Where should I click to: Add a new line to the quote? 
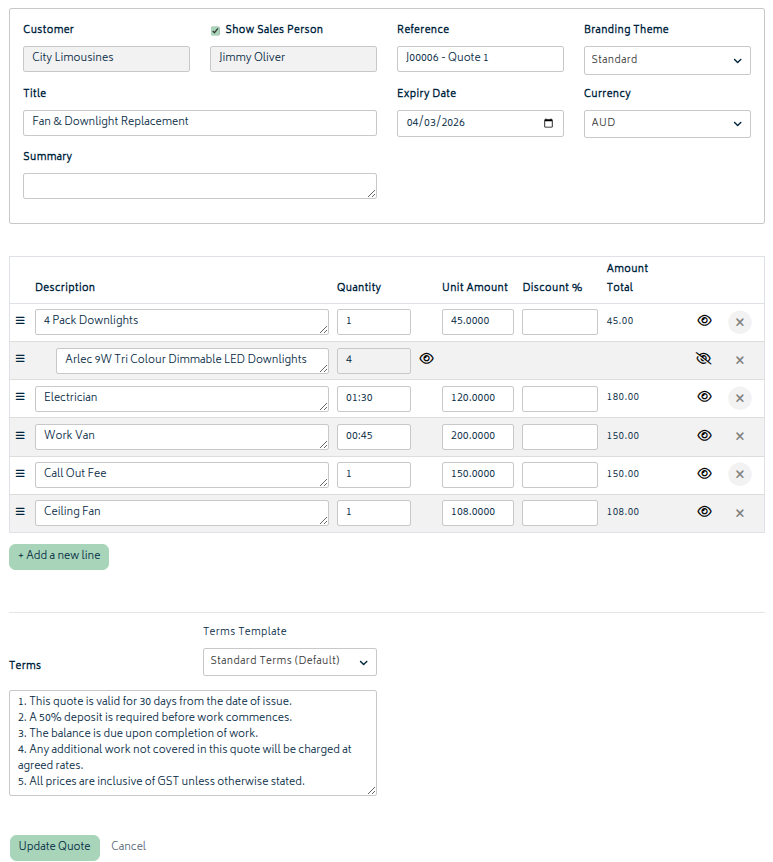click(x=59, y=556)
